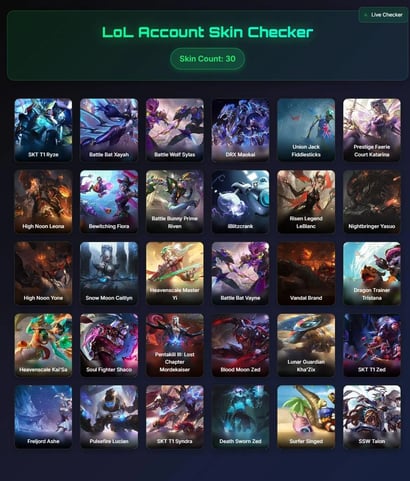Open the Vandal Brand skin card
The width and height of the screenshot is (410, 481).
coord(306,273)
